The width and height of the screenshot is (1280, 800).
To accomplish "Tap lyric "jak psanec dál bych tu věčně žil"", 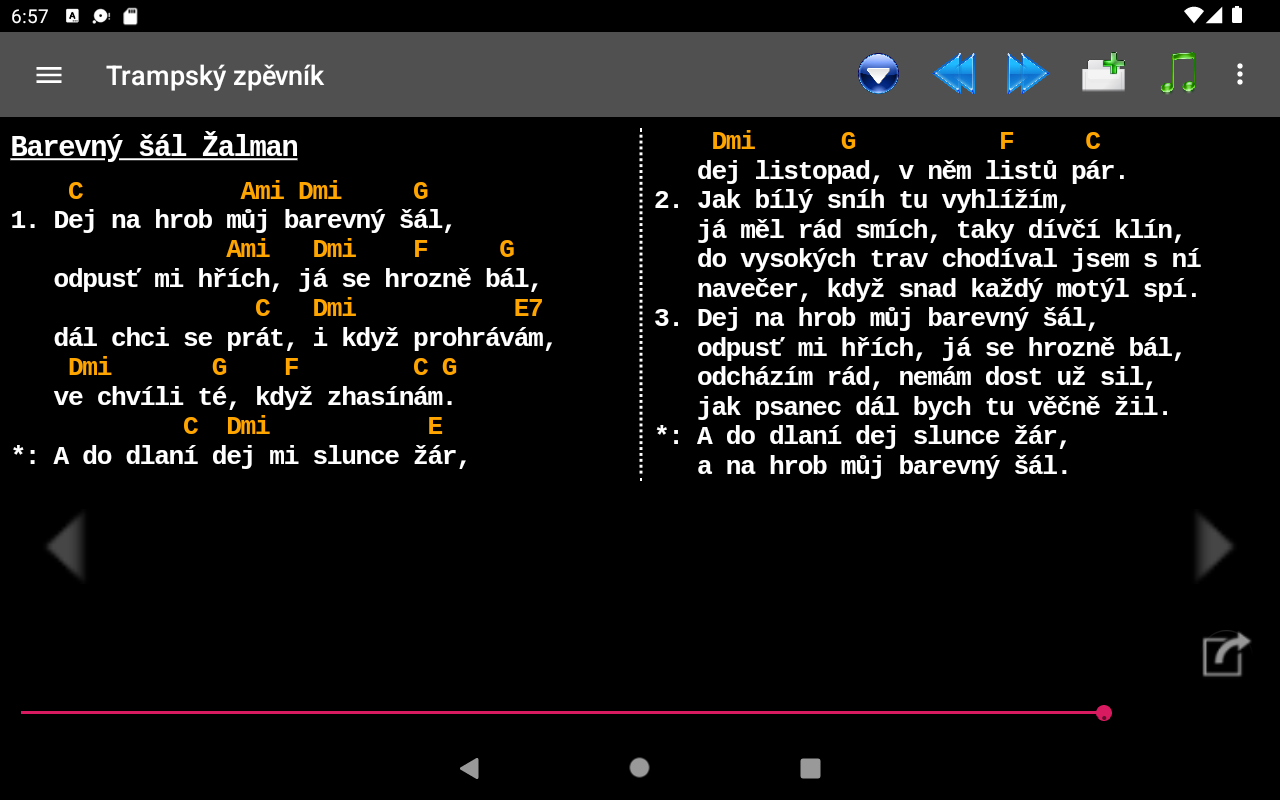I will click(934, 407).
